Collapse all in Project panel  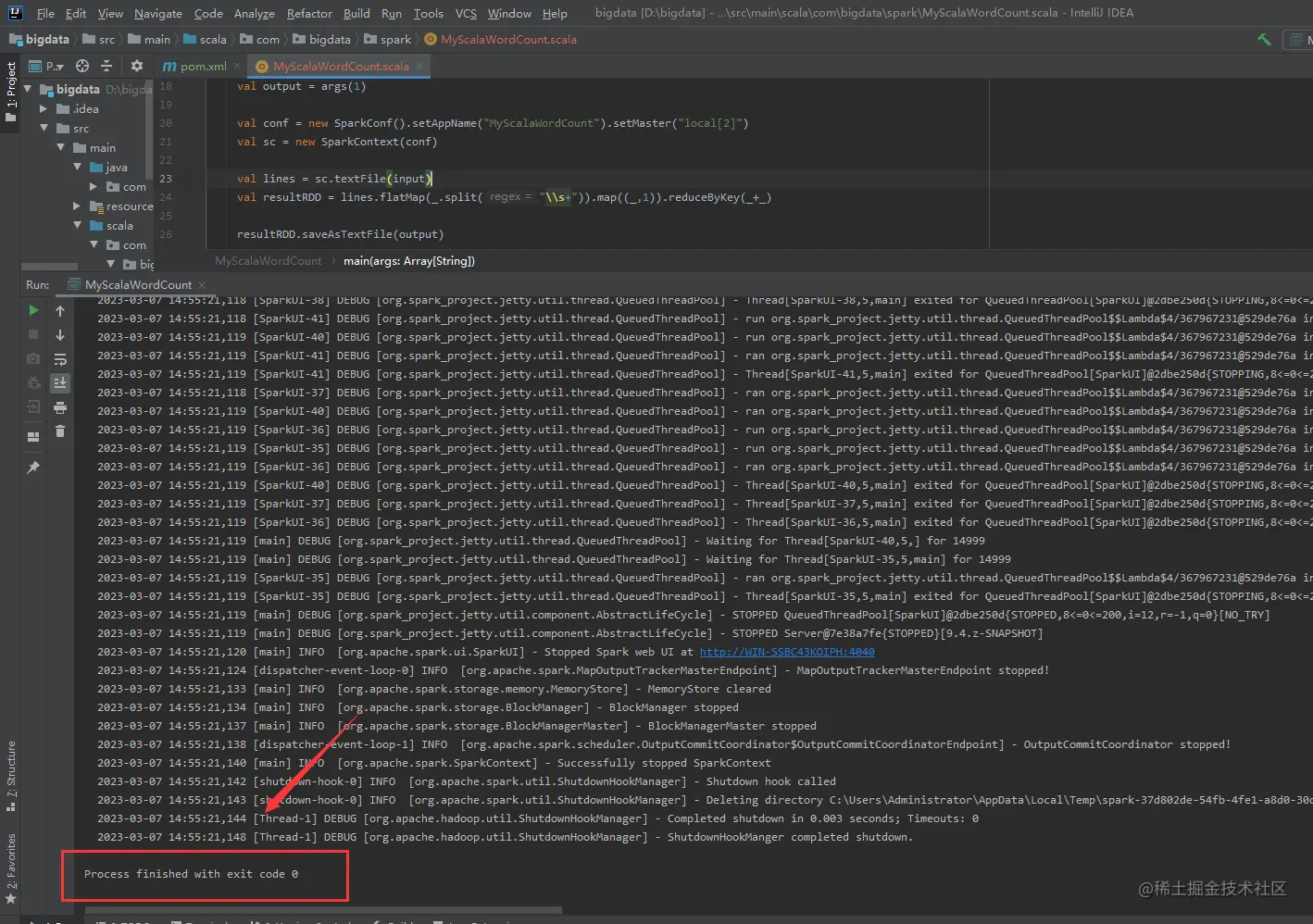[x=106, y=66]
